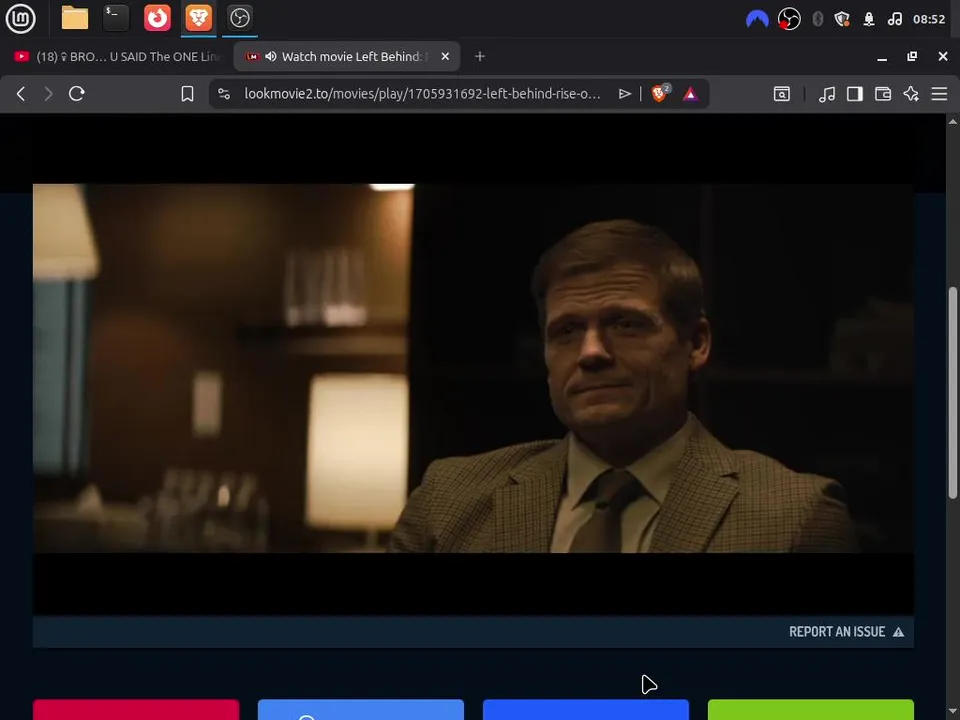Screen dimensions: 960x720
Task: Reload the current page
Action: point(77,94)
